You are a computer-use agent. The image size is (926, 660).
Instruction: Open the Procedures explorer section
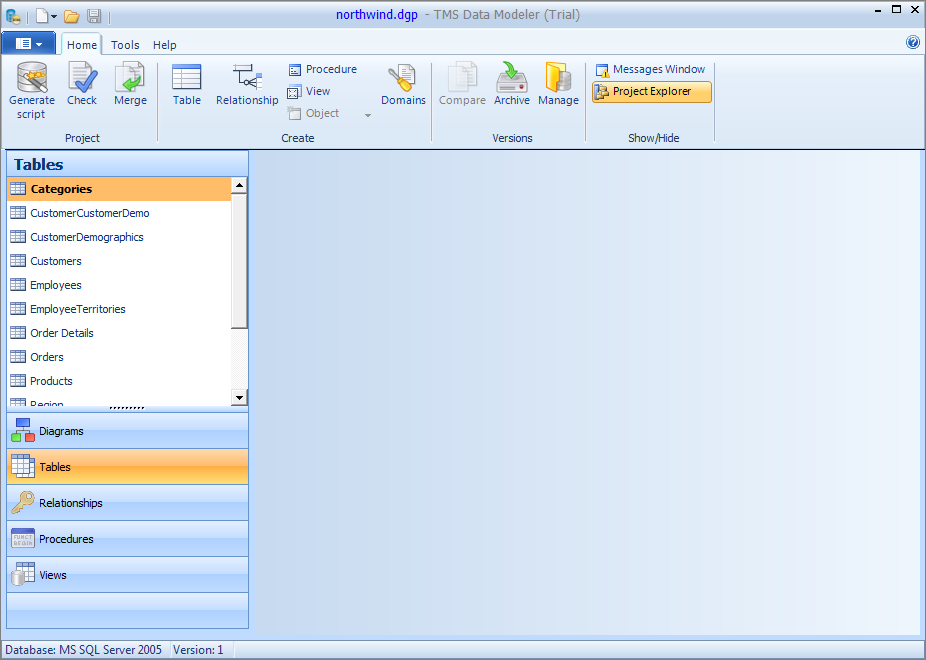click(128, 539)
